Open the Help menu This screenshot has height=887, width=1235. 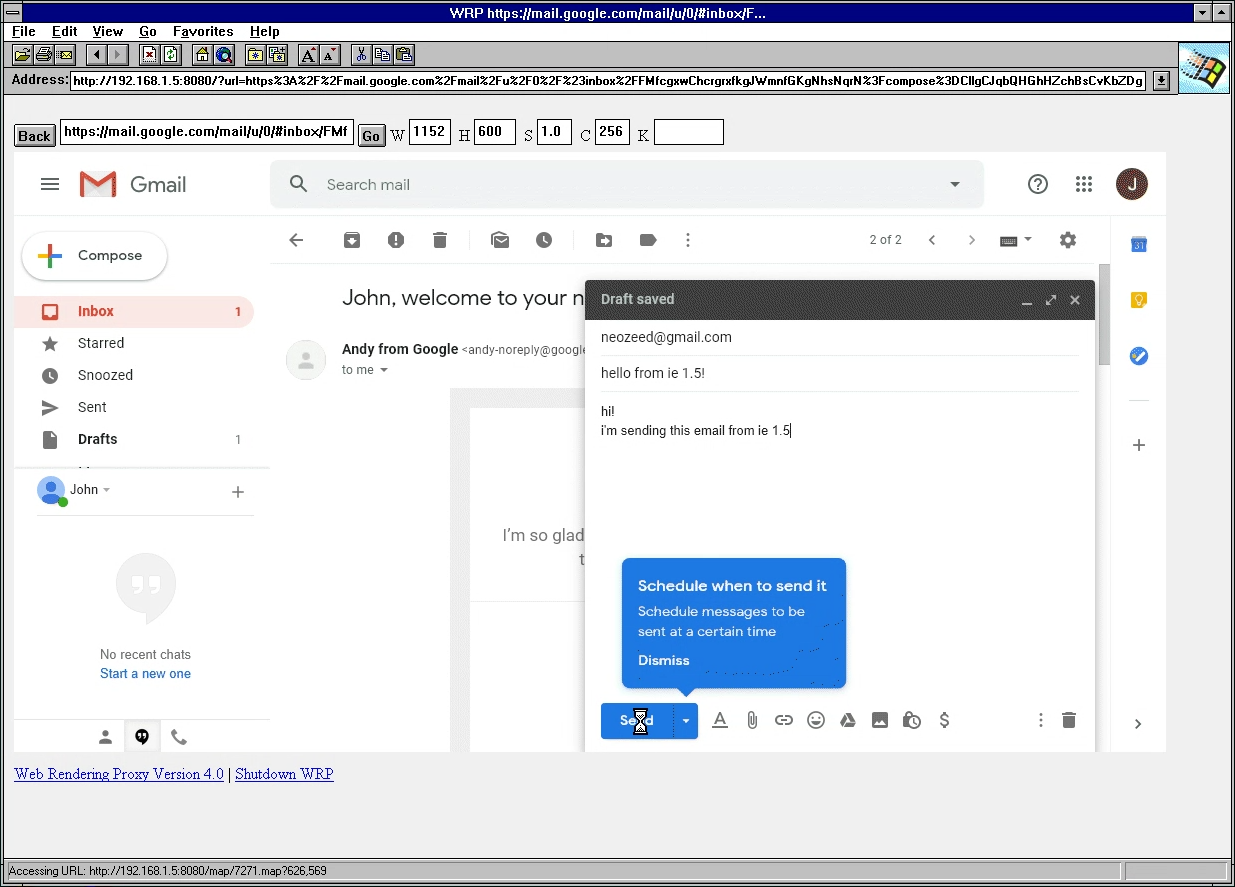click(x=265, y=32)
